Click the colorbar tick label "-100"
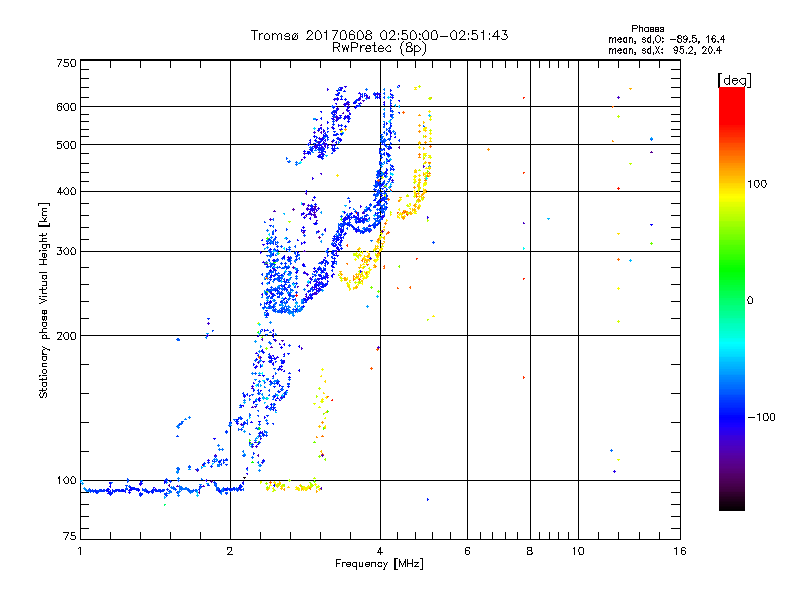This screenshot has width=800, height=600. coord(761,417)
